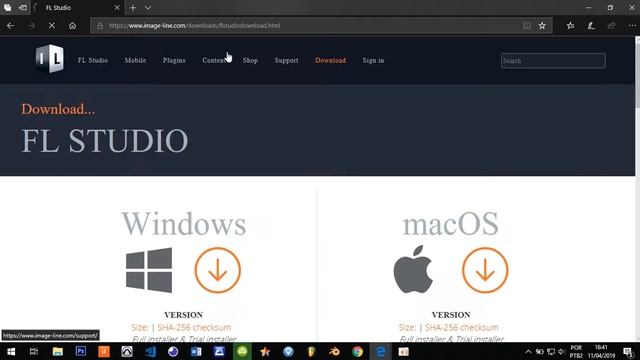This screenshot has width=640, height=360.
Task: Open Edge settings and more menu
Action: click(x=632, y=26)
